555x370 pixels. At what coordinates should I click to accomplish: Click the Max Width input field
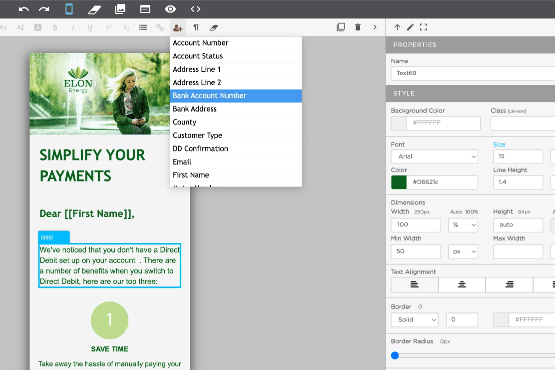(518, 251)
